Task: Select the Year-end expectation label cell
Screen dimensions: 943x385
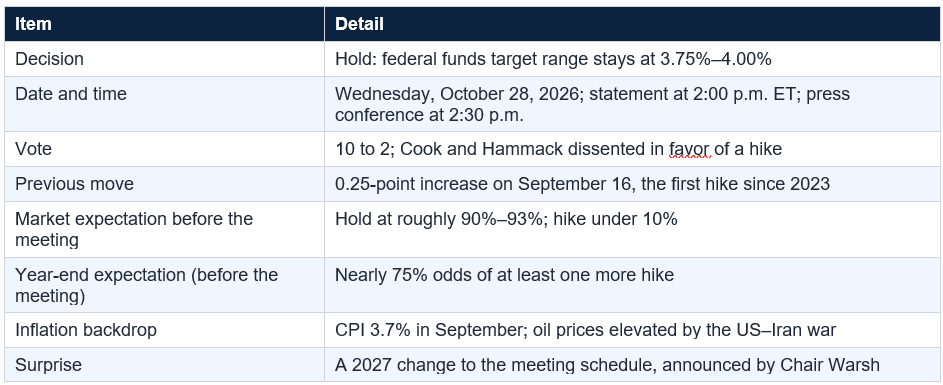Action: pyautogui.click(x=164, y=285)
